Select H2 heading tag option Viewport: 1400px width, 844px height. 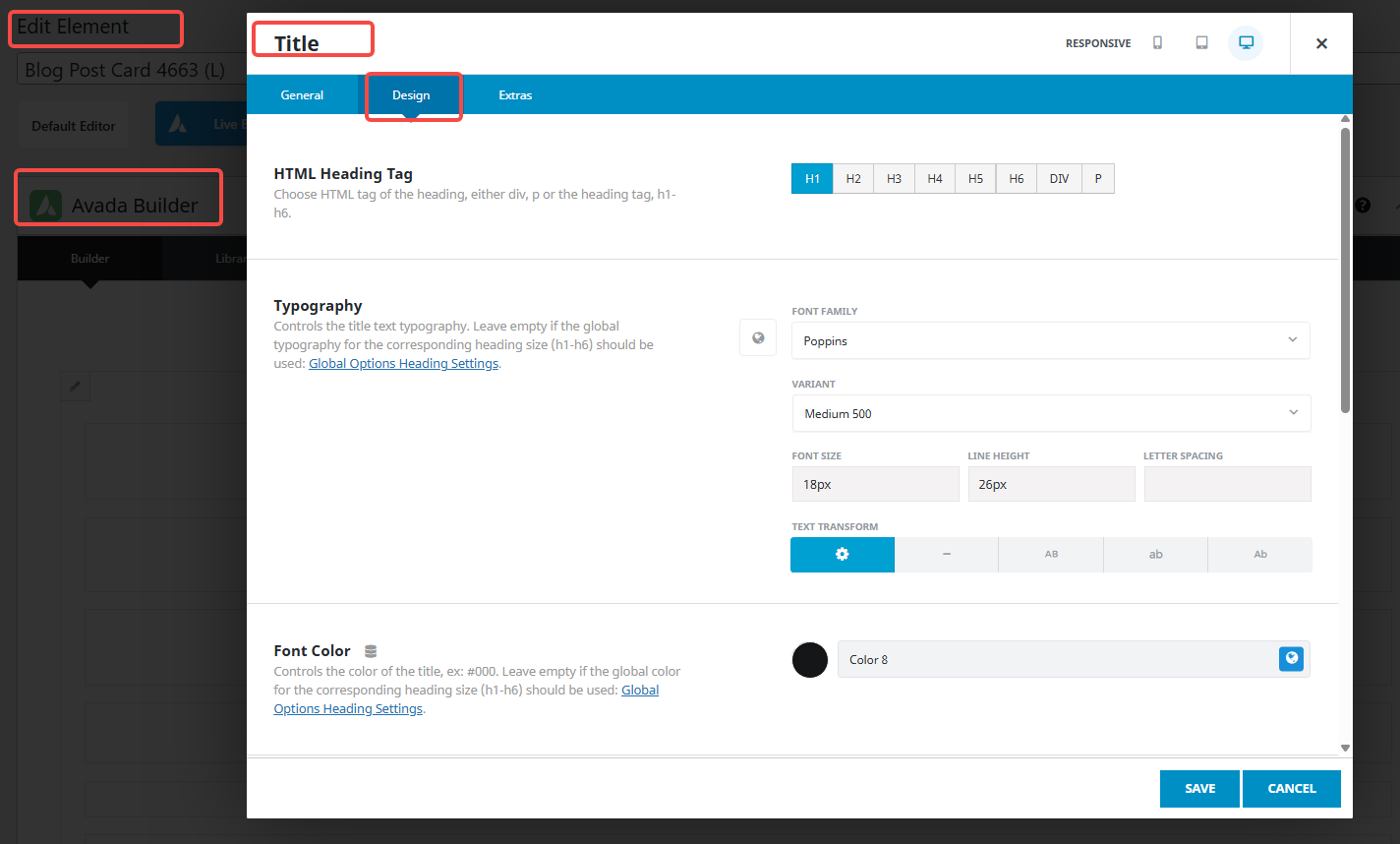click(853, 179)
